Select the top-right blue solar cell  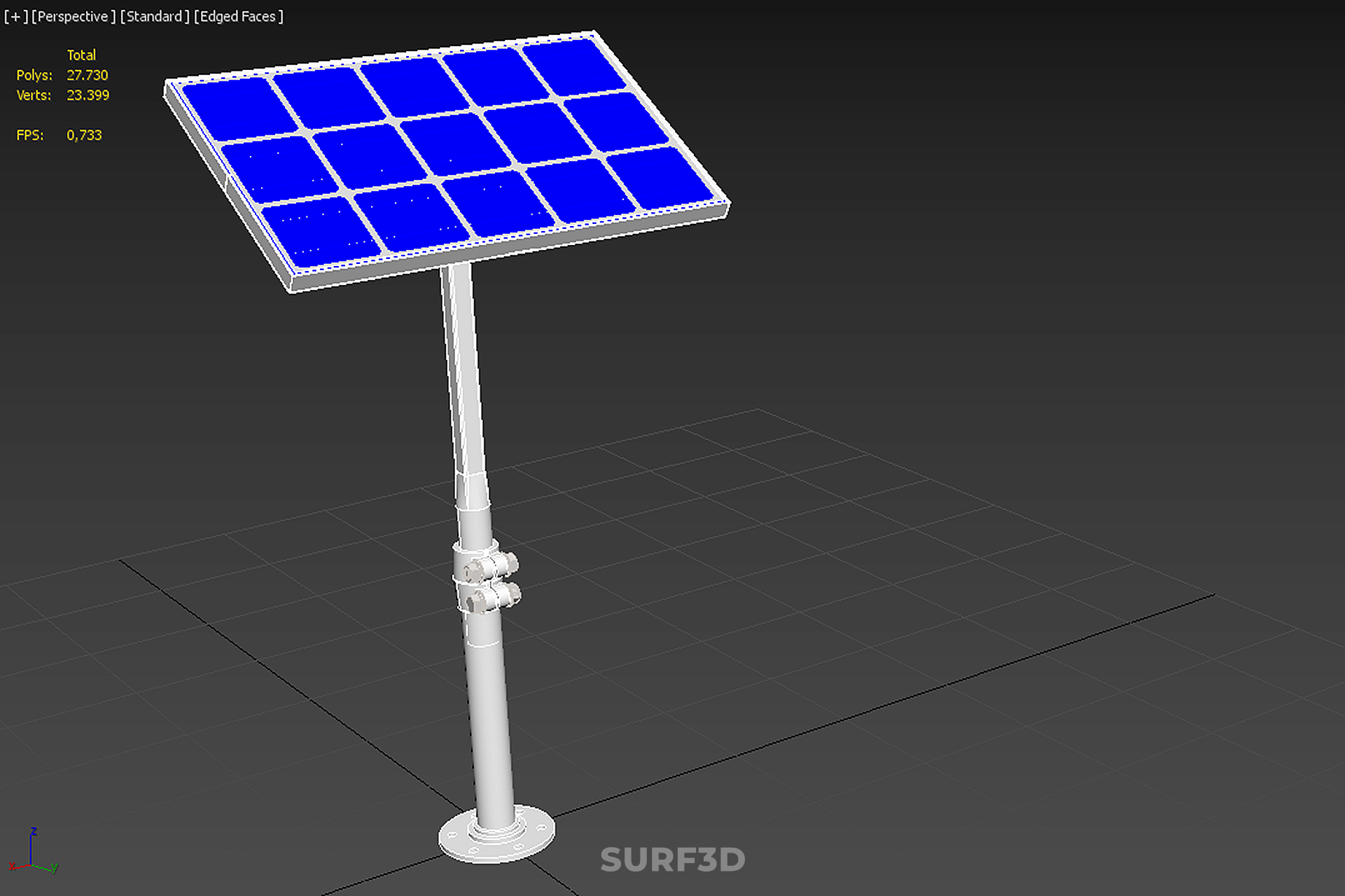[x=574, y=65]
